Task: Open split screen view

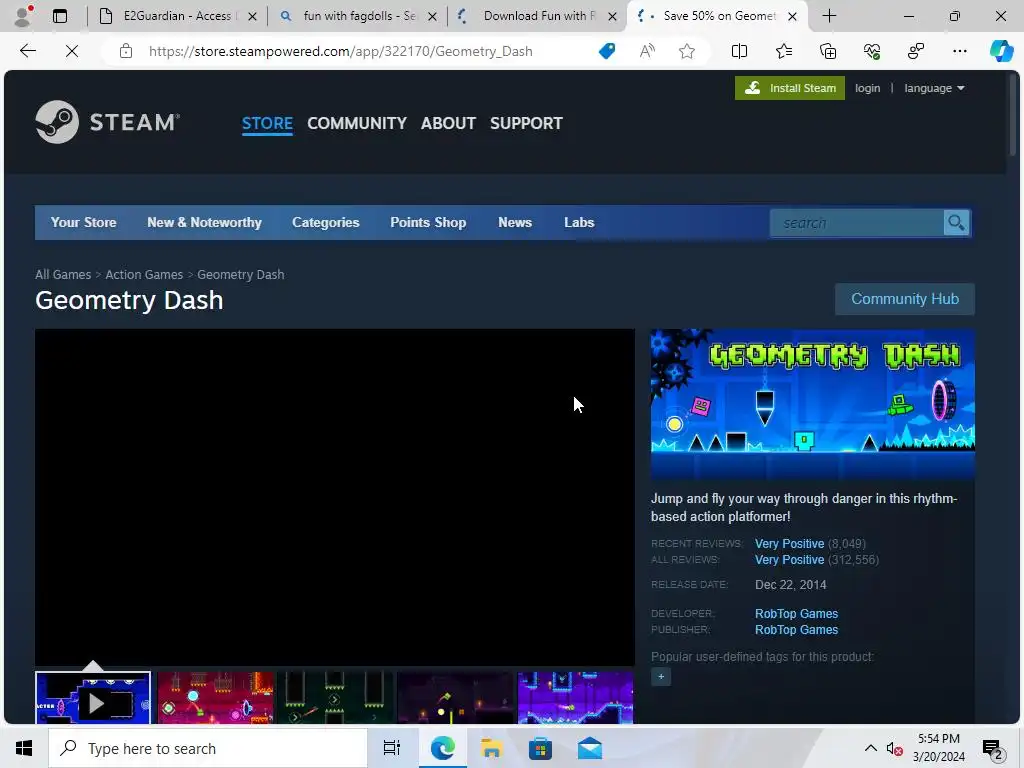Action: tap(739, 51)
